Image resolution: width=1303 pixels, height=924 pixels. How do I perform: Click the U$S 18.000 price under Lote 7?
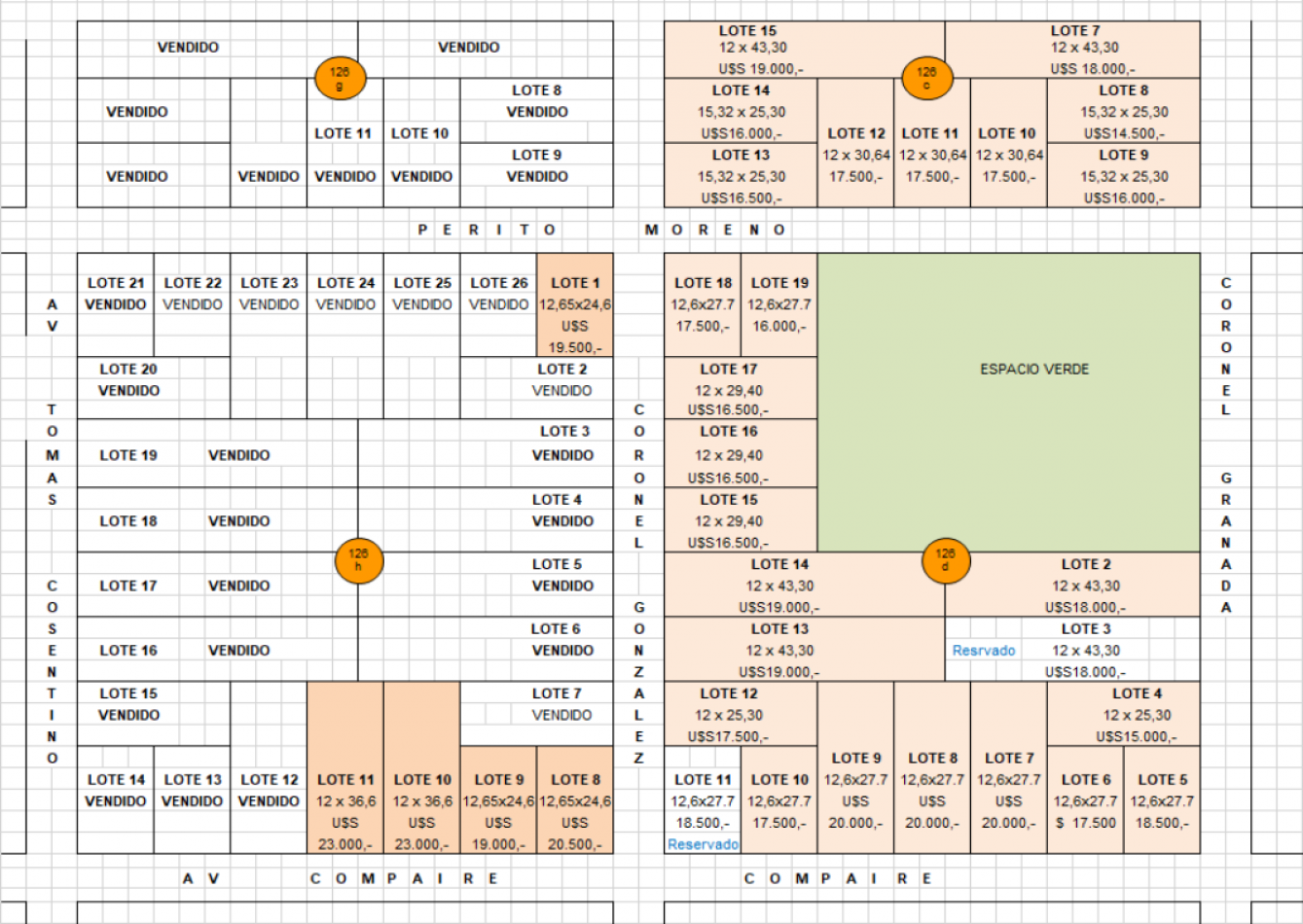click(1092, 69)
